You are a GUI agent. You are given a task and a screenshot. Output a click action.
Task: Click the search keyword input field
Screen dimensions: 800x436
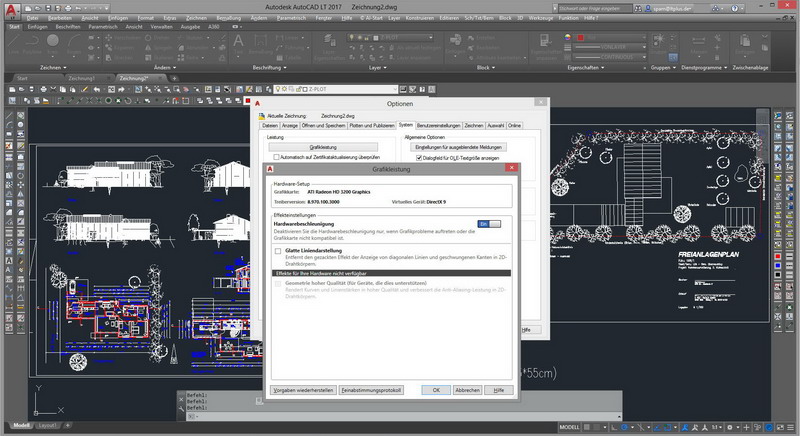(x=595, y=8)
